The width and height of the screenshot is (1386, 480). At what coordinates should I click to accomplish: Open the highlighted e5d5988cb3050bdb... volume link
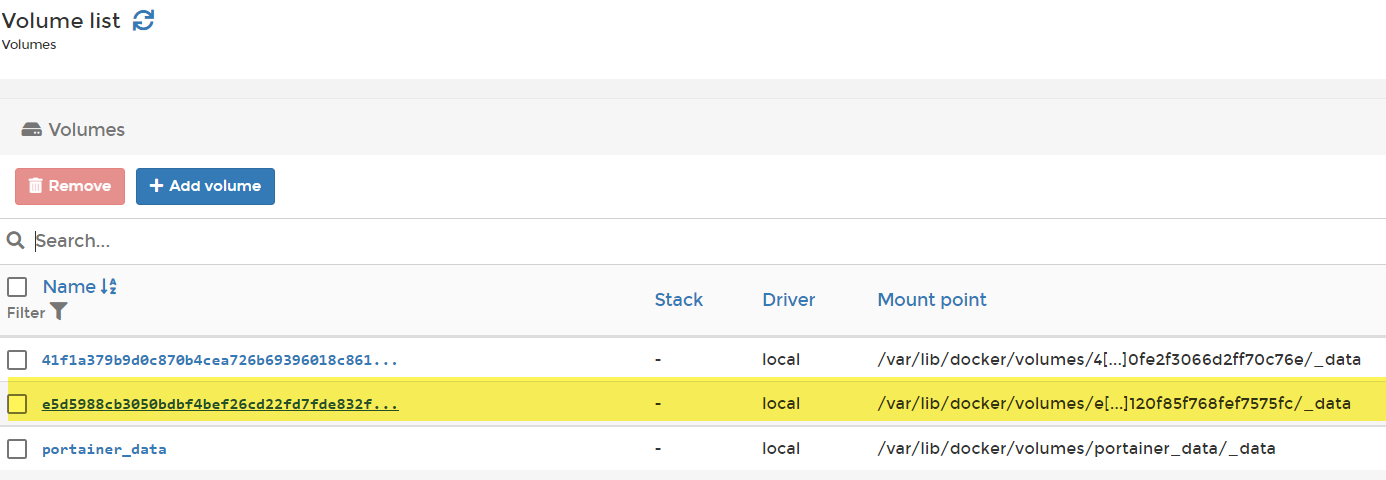tap(220, 404)
